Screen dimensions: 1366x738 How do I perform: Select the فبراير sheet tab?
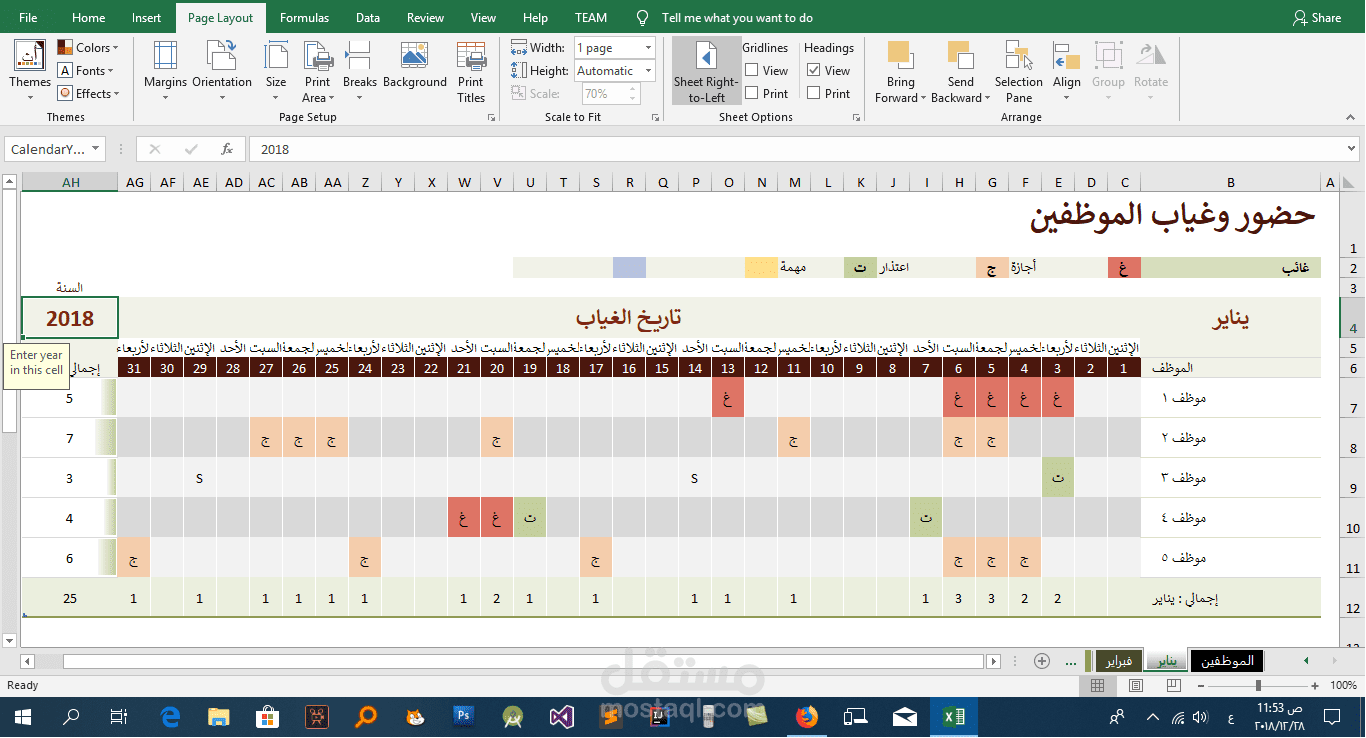(x=1119, y=661)
